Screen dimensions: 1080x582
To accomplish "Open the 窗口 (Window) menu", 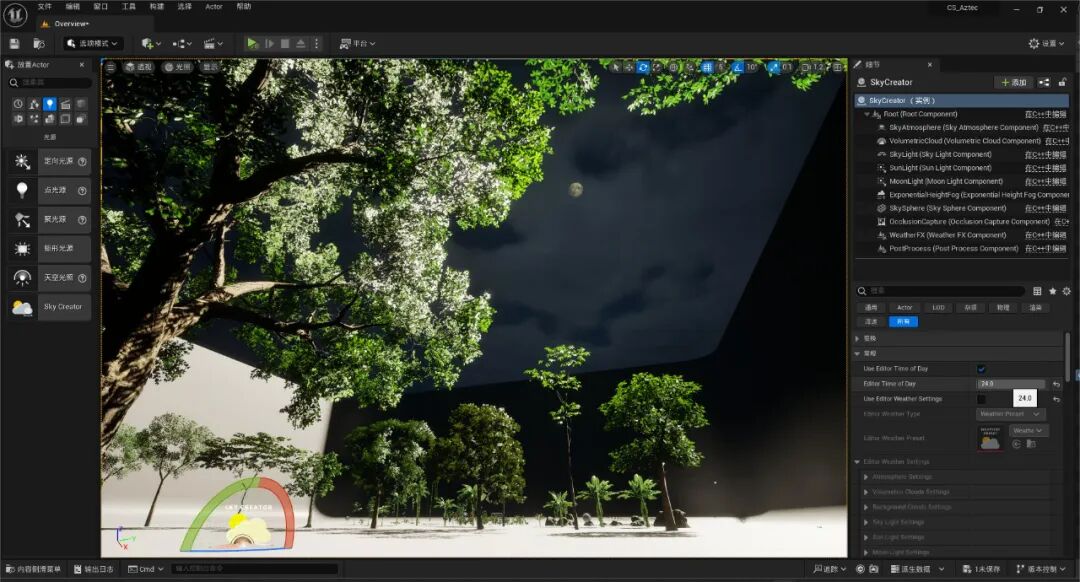I will [x=101, y=6].
